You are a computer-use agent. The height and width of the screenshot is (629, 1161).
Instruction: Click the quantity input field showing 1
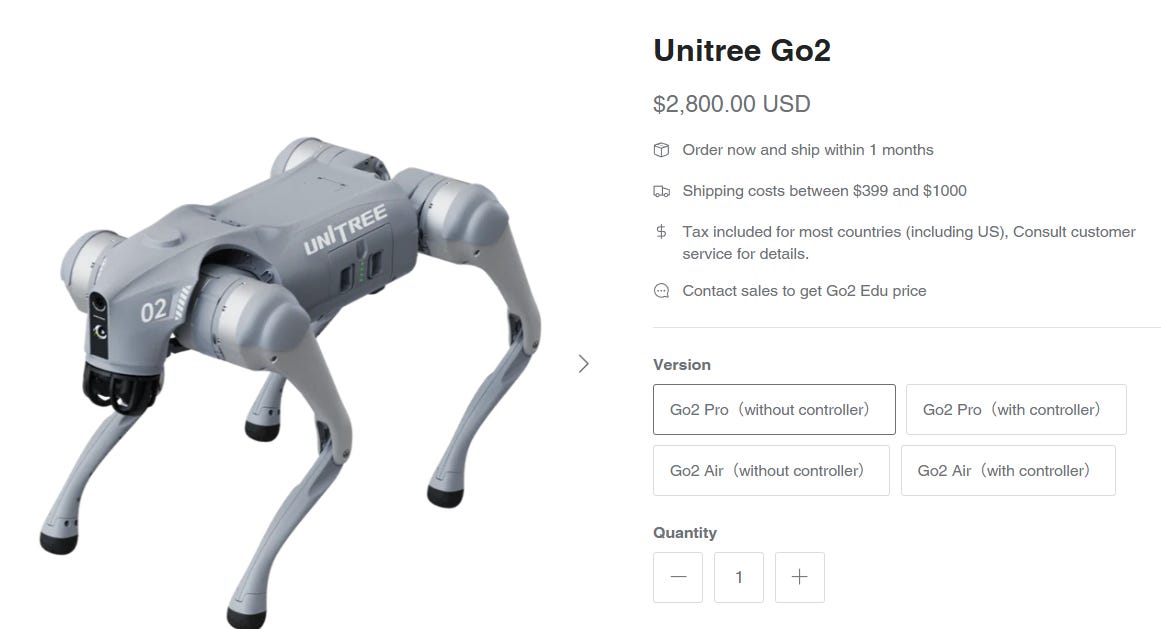coord(739,577)
